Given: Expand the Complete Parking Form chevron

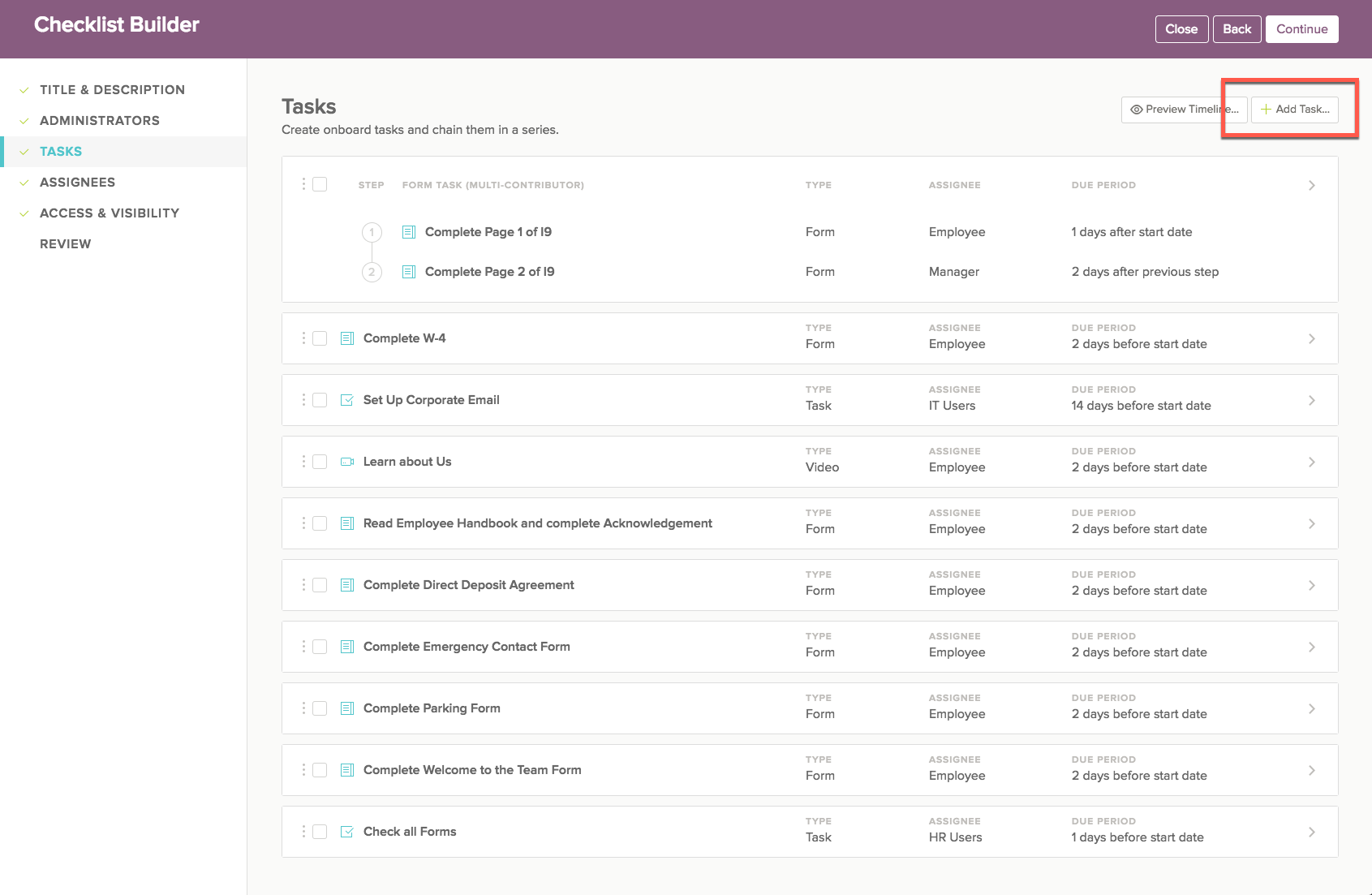Looking at the screenshot, I should tap(1312, 708).
